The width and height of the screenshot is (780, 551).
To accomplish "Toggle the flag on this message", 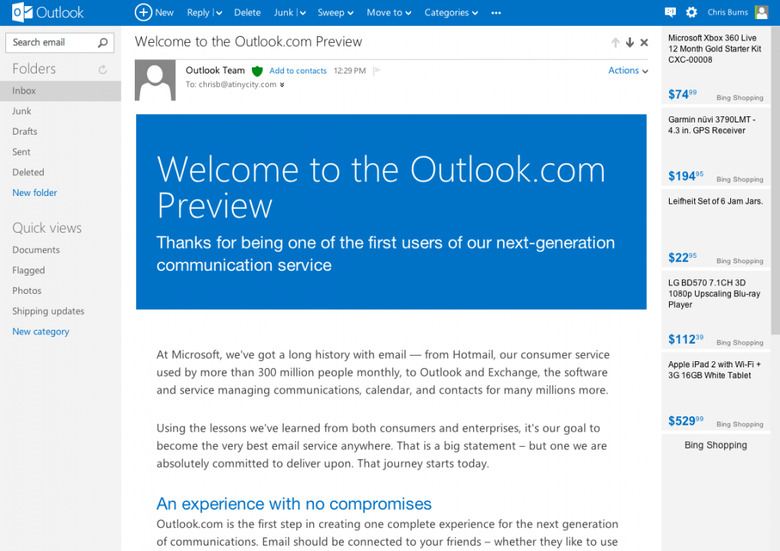I will pyautogui.click(x=376, y=71).
